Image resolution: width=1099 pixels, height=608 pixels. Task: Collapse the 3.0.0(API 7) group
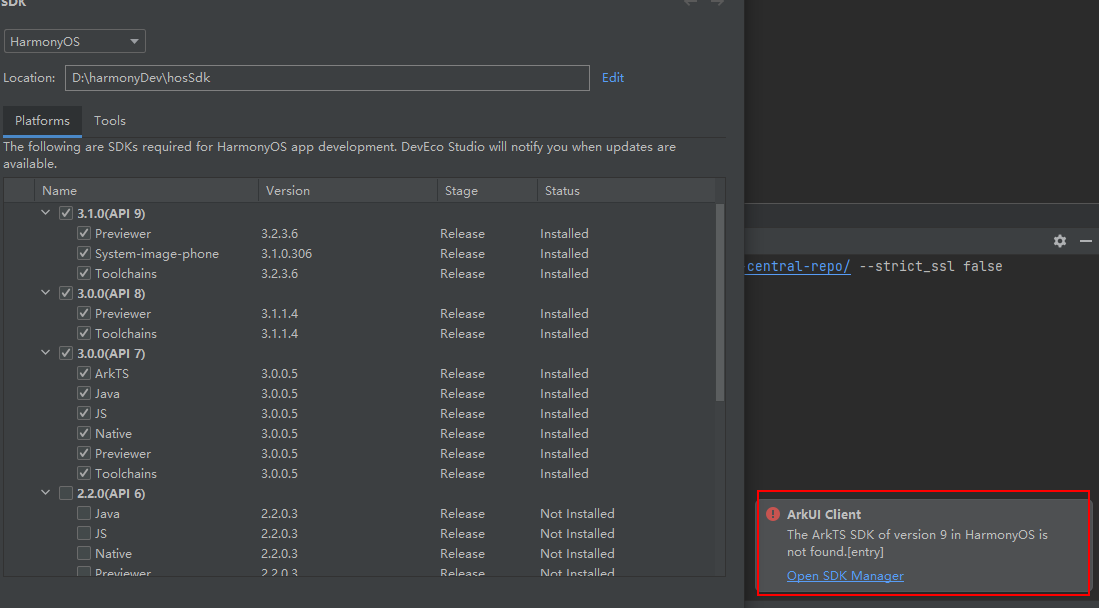point(46,353)
